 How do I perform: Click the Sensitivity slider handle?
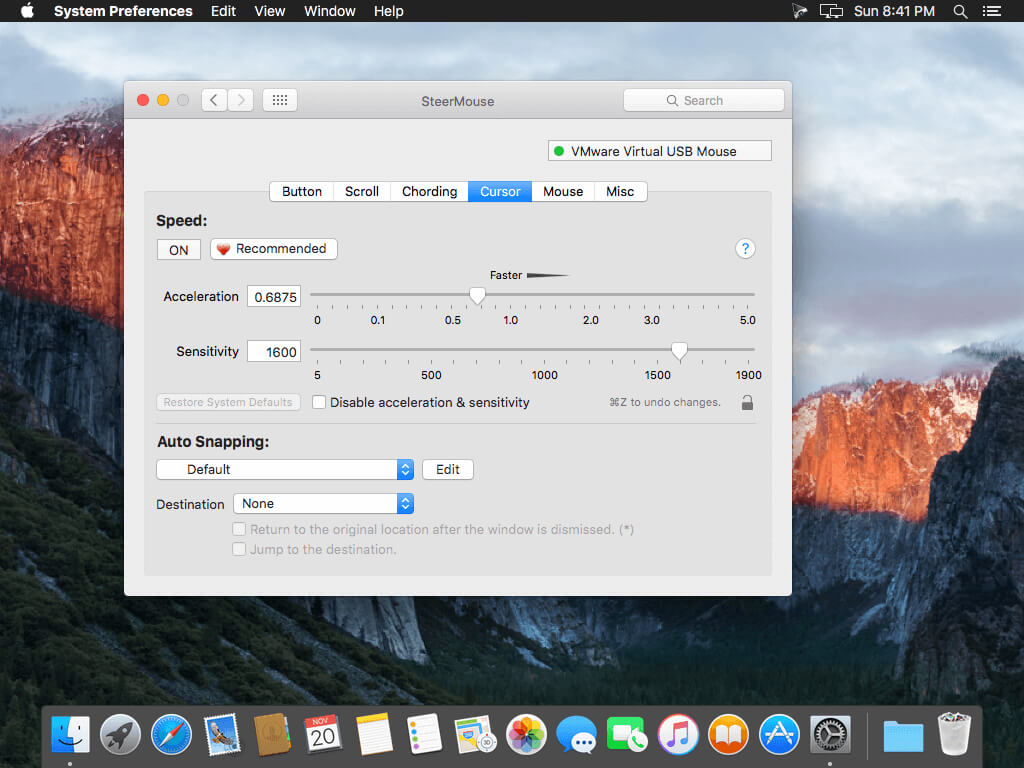(x=679, y=350)
